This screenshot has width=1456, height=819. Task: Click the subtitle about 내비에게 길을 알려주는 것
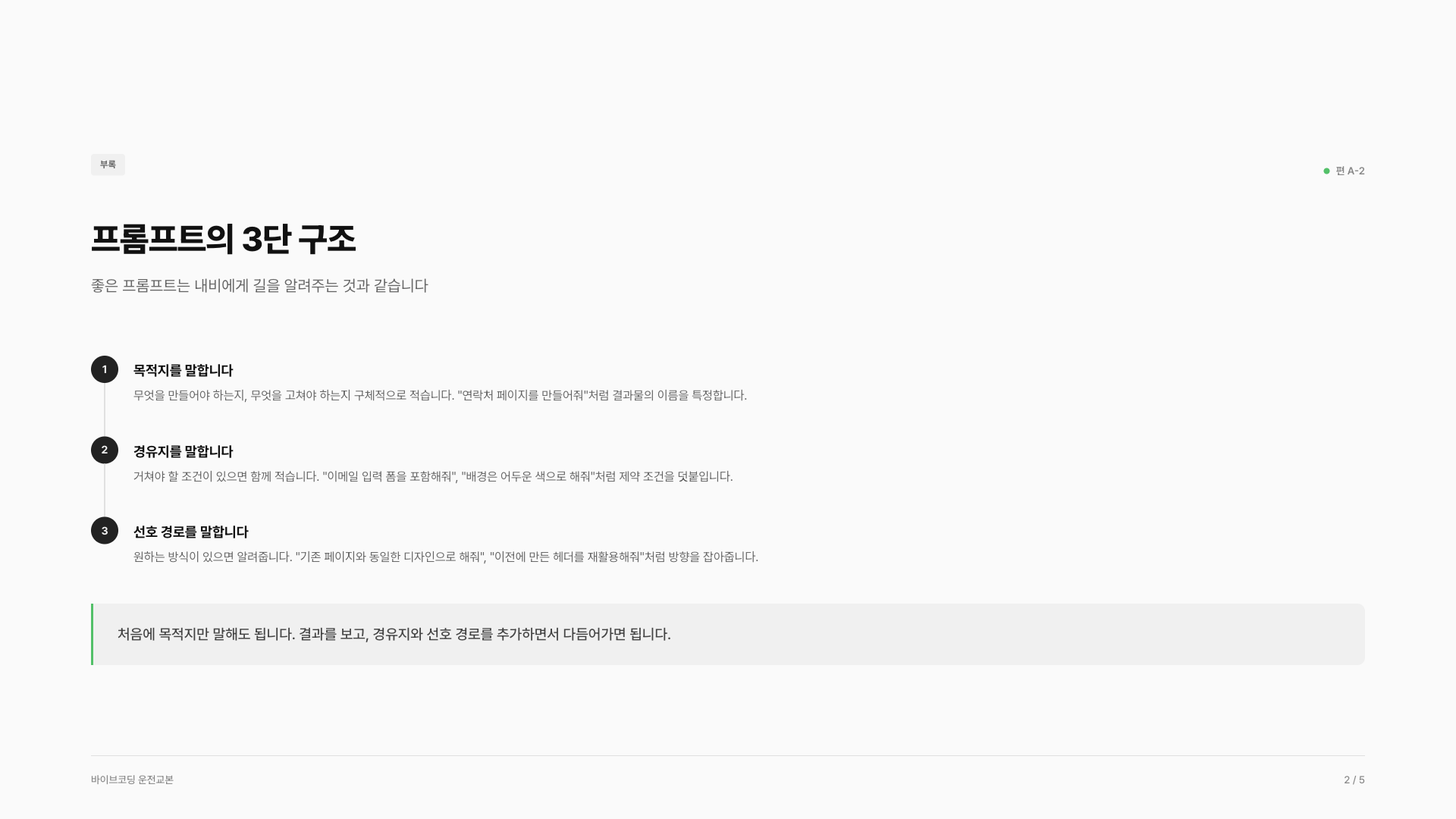(259, 286)
